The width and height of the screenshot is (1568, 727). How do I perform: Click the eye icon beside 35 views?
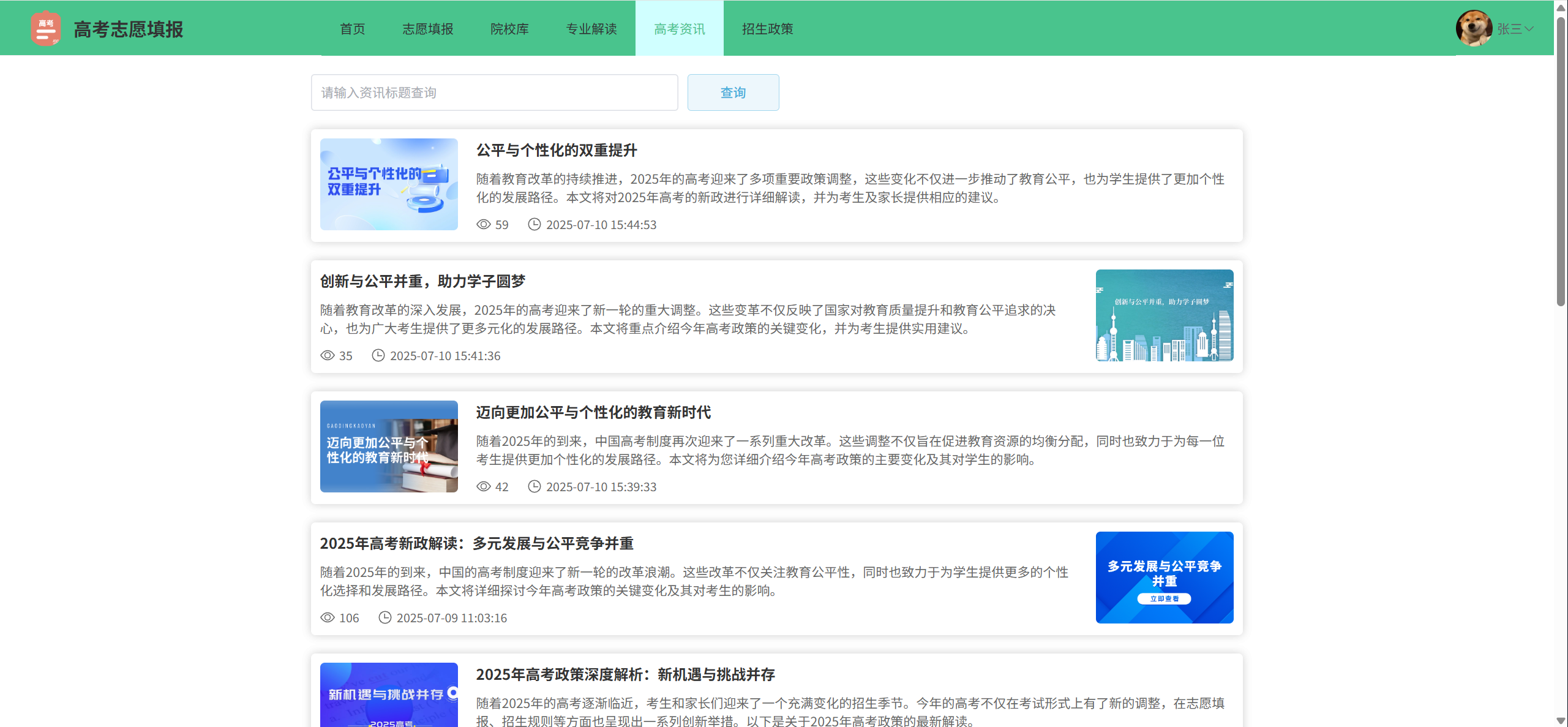tap(327, 355)
